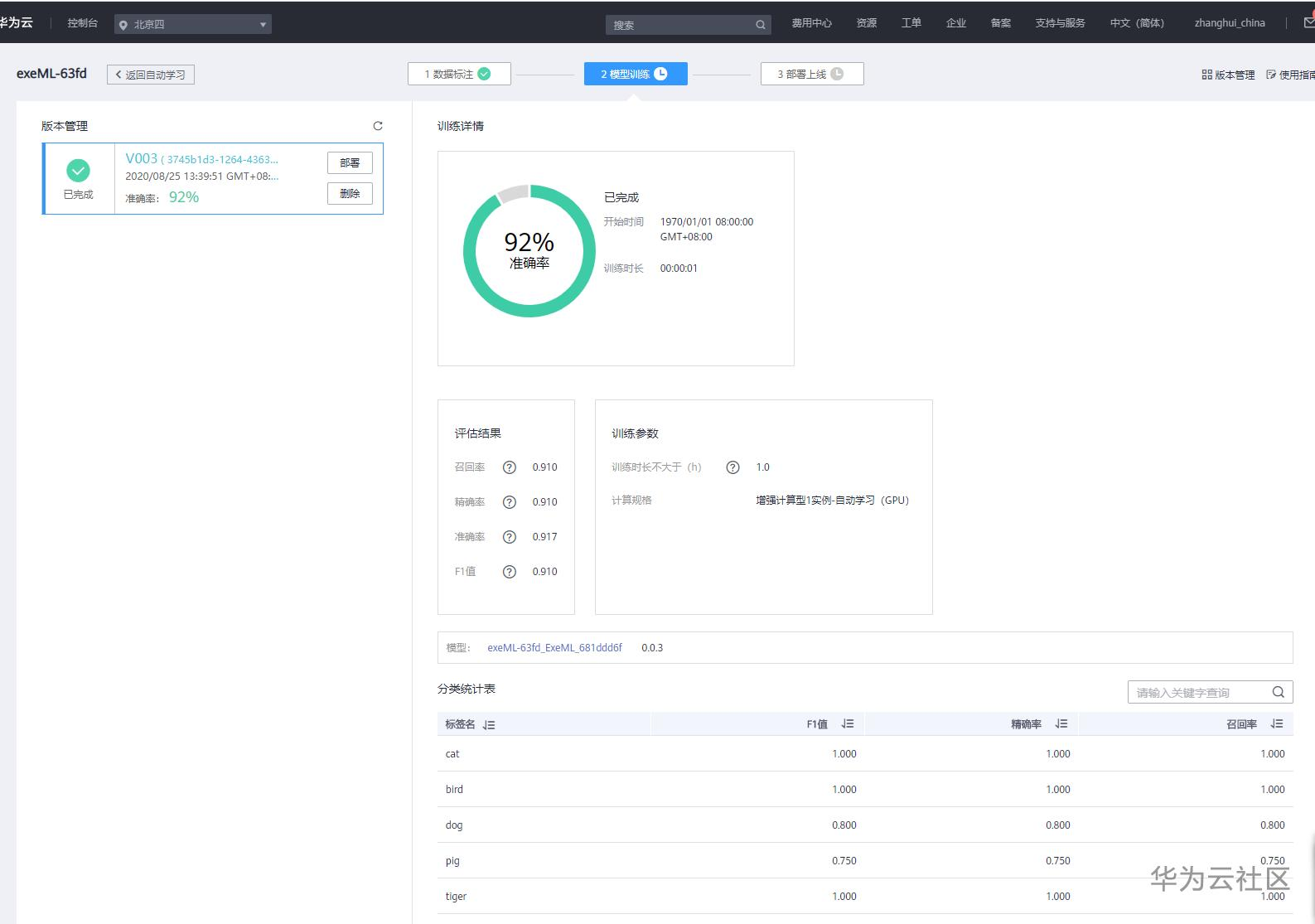This screenshot has height=924, width=1315.
Task: Click the keyword search magnifier icon
Action: pos(1279,692)
